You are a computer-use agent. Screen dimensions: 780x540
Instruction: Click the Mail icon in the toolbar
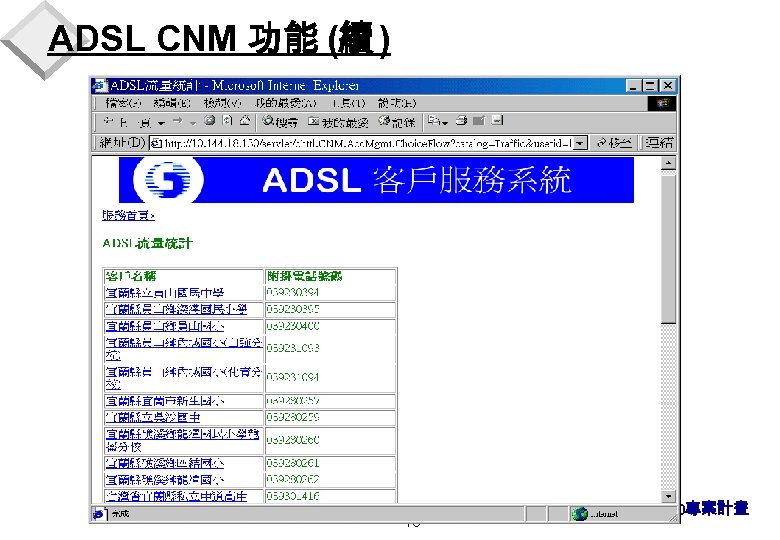pyautogui.click(x=434, y=121)
